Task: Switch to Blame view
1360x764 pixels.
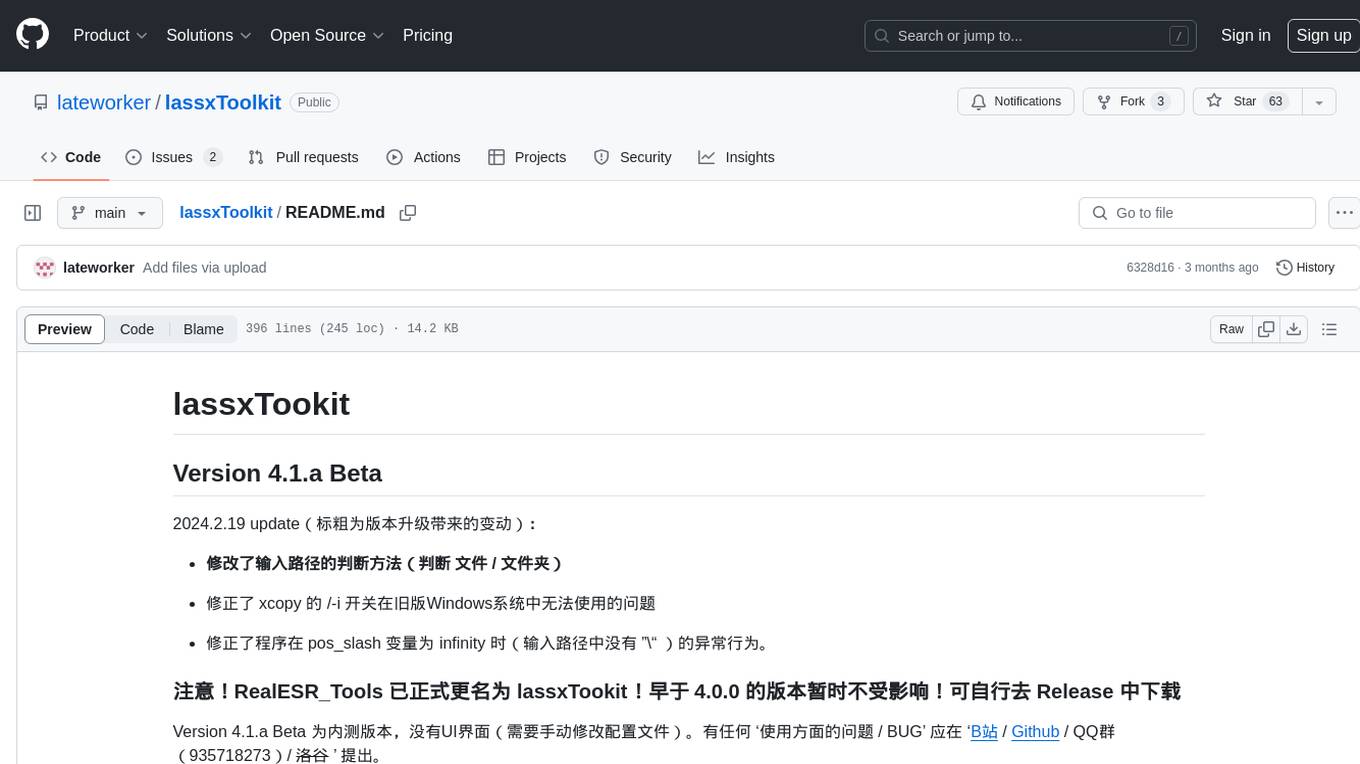Action: 203,329
